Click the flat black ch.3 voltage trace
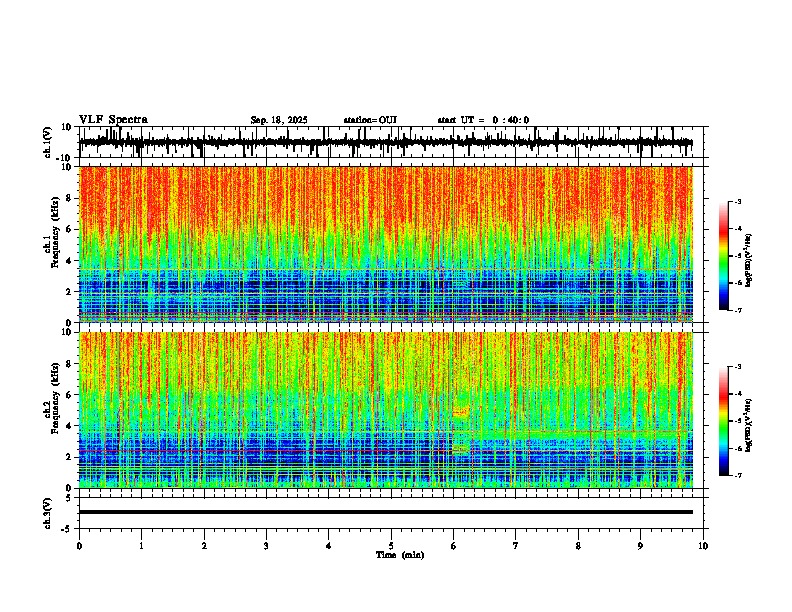Image resolution: width=792 pixels, height=612 pixels. pyautogui.click(x=386, y=512)
